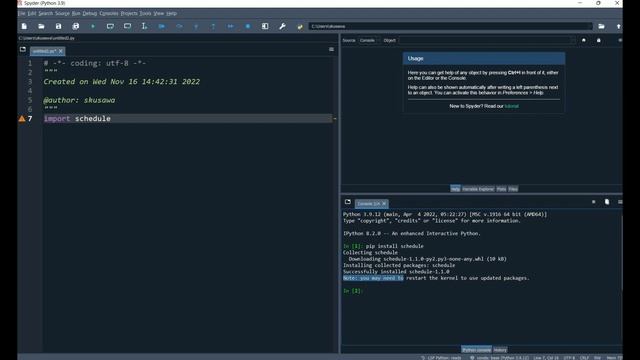
Task: Click warning triangle on line 7
Action: [22, 119]
